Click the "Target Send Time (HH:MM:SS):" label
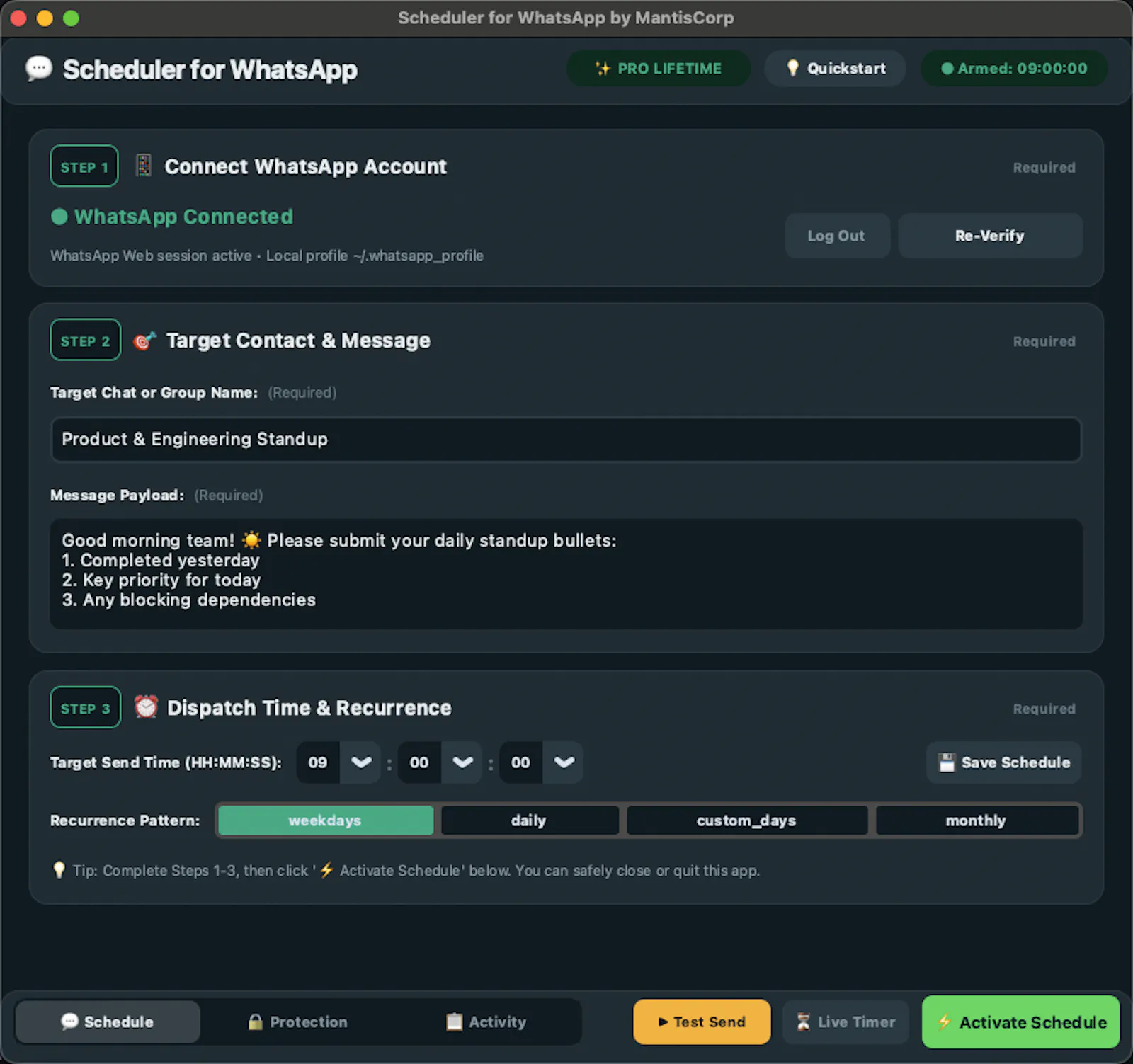Screen dimensions: 1133x1064 click(x=166, y=762)
